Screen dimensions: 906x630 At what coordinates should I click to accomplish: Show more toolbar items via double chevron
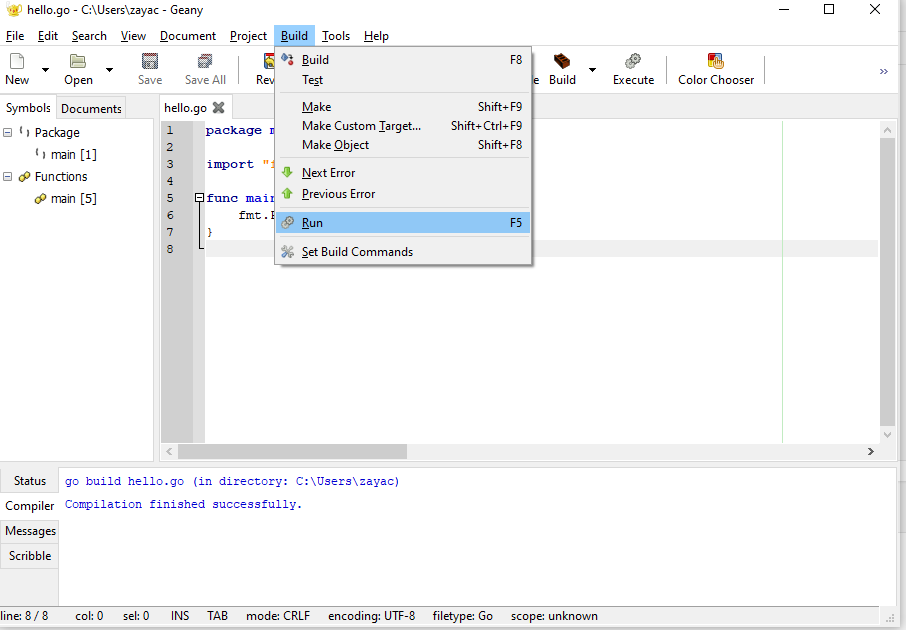tap(883, 72)
